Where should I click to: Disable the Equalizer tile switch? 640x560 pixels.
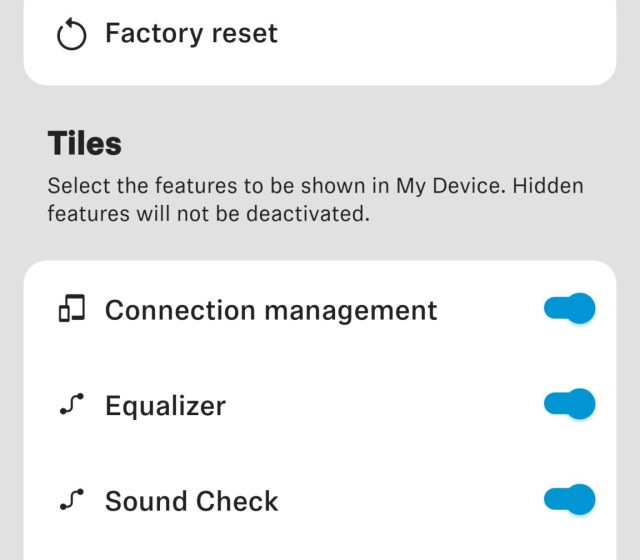click(570, 404)
